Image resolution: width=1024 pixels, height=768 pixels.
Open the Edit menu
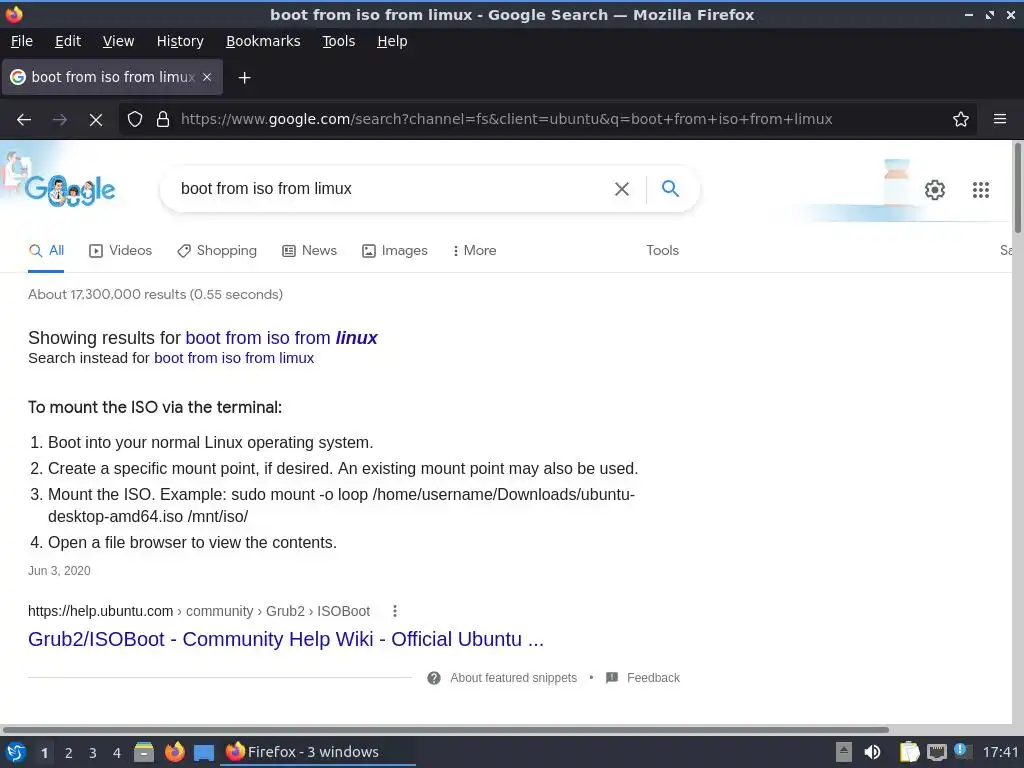click(68, 41)
